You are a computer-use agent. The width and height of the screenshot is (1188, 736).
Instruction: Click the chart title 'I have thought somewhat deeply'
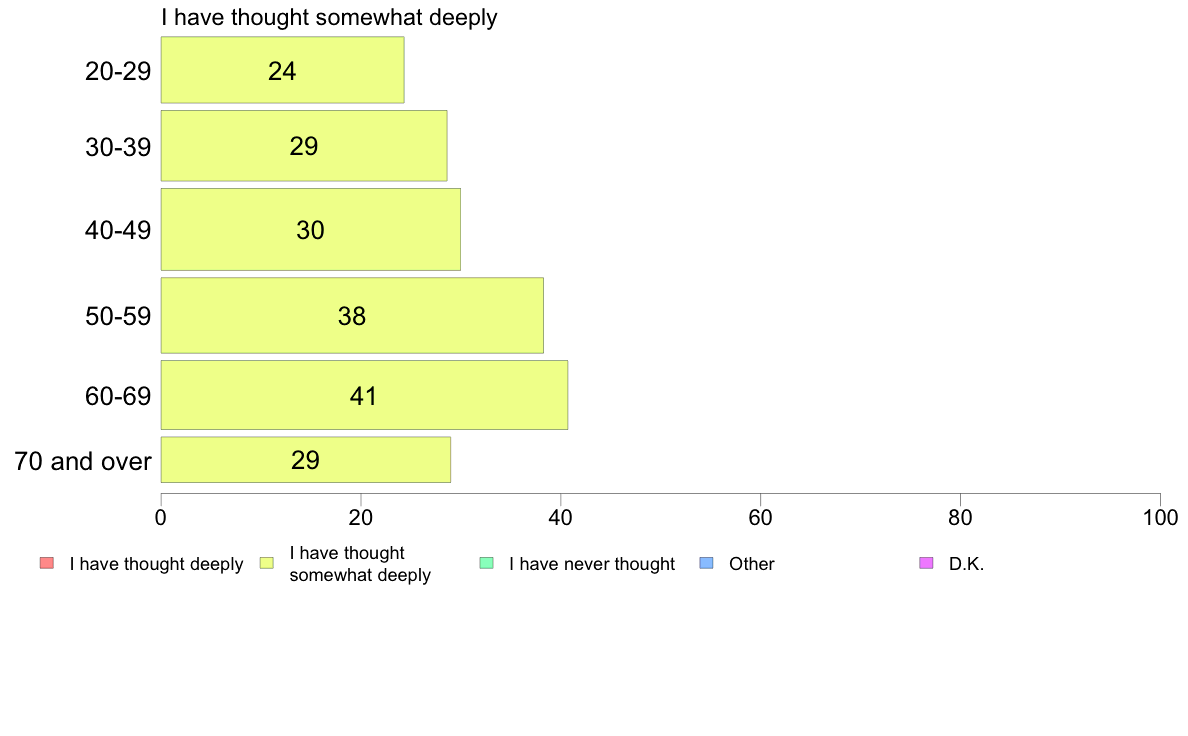pos(330,17)
